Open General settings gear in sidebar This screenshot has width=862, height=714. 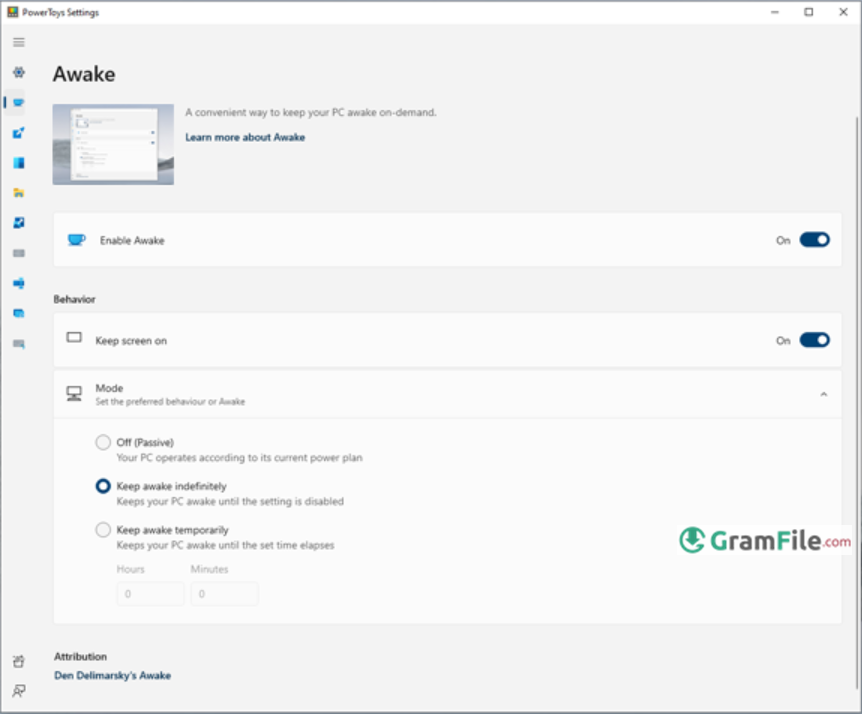pos(19,72)
